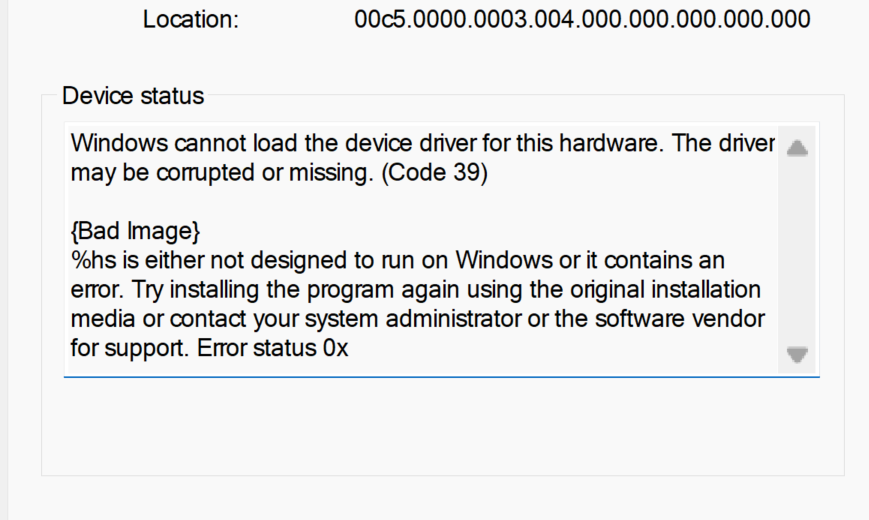
Task: Place cursor on the (Code 39) text
Action: (434, 172)
